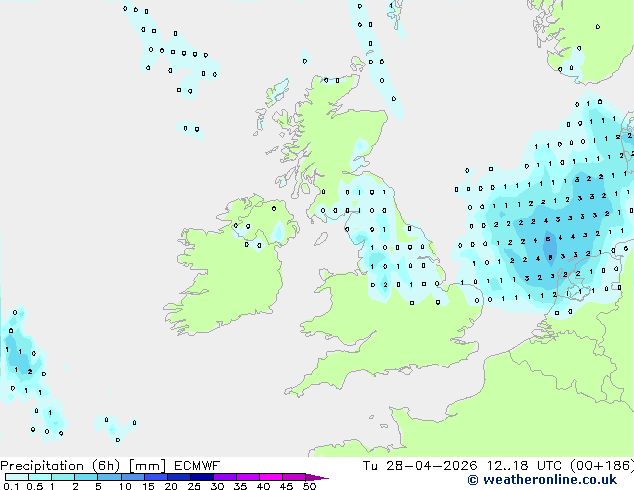The height and width of the screenshot is (490, 634).
Task: Select the 40–45 mm bright pink swatch
Action: tap(271, 477)
